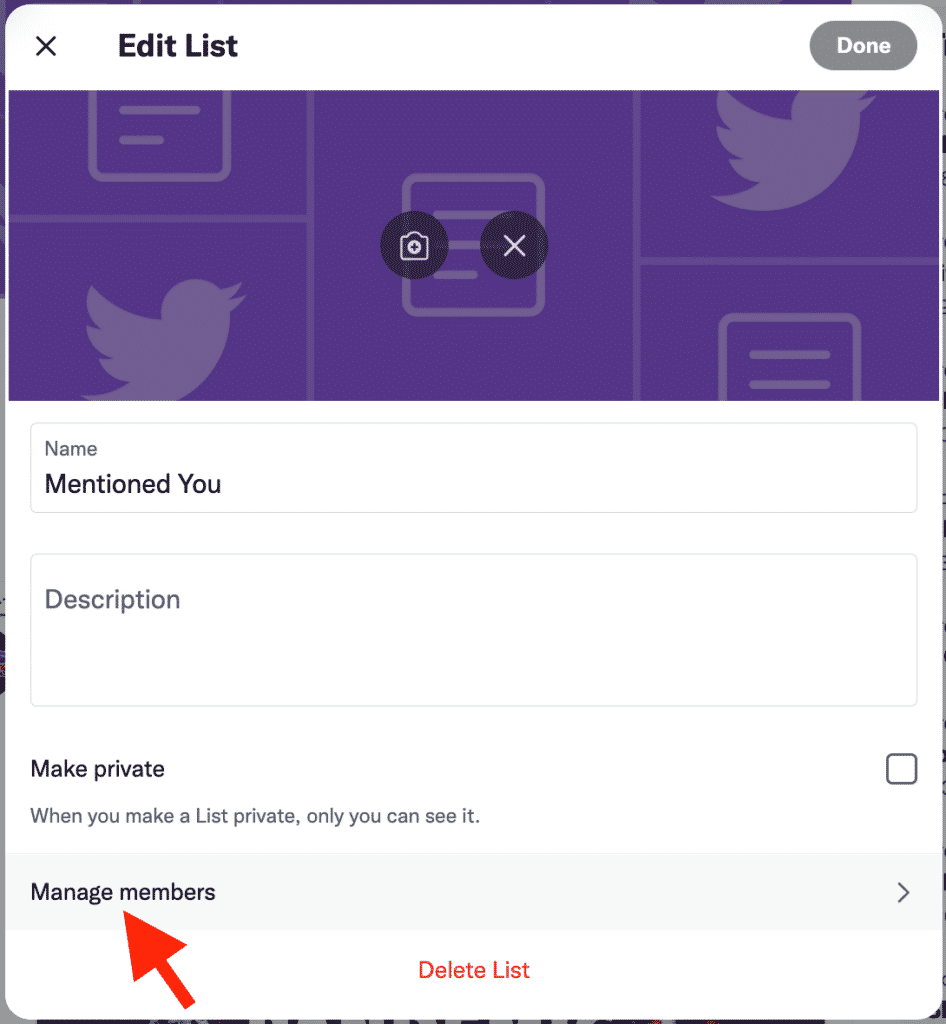
Task: Open the photo uploader for the List banner
Action: 414,244
